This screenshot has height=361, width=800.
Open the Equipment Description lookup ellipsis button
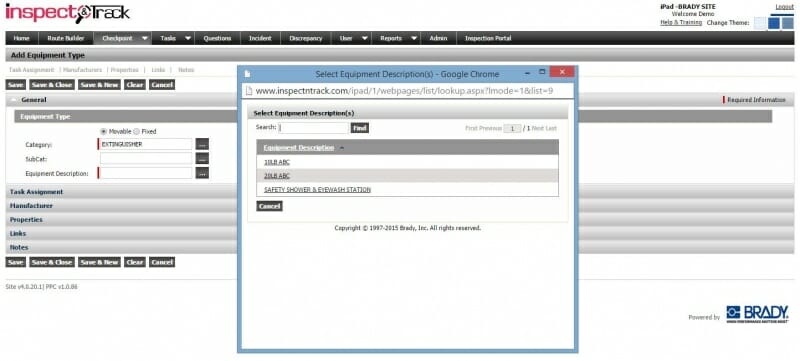point(202,173)
